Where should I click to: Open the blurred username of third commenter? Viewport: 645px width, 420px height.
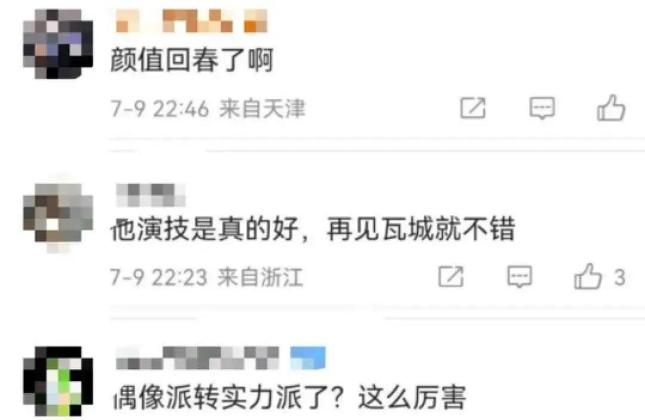click(x=197, y=358)
